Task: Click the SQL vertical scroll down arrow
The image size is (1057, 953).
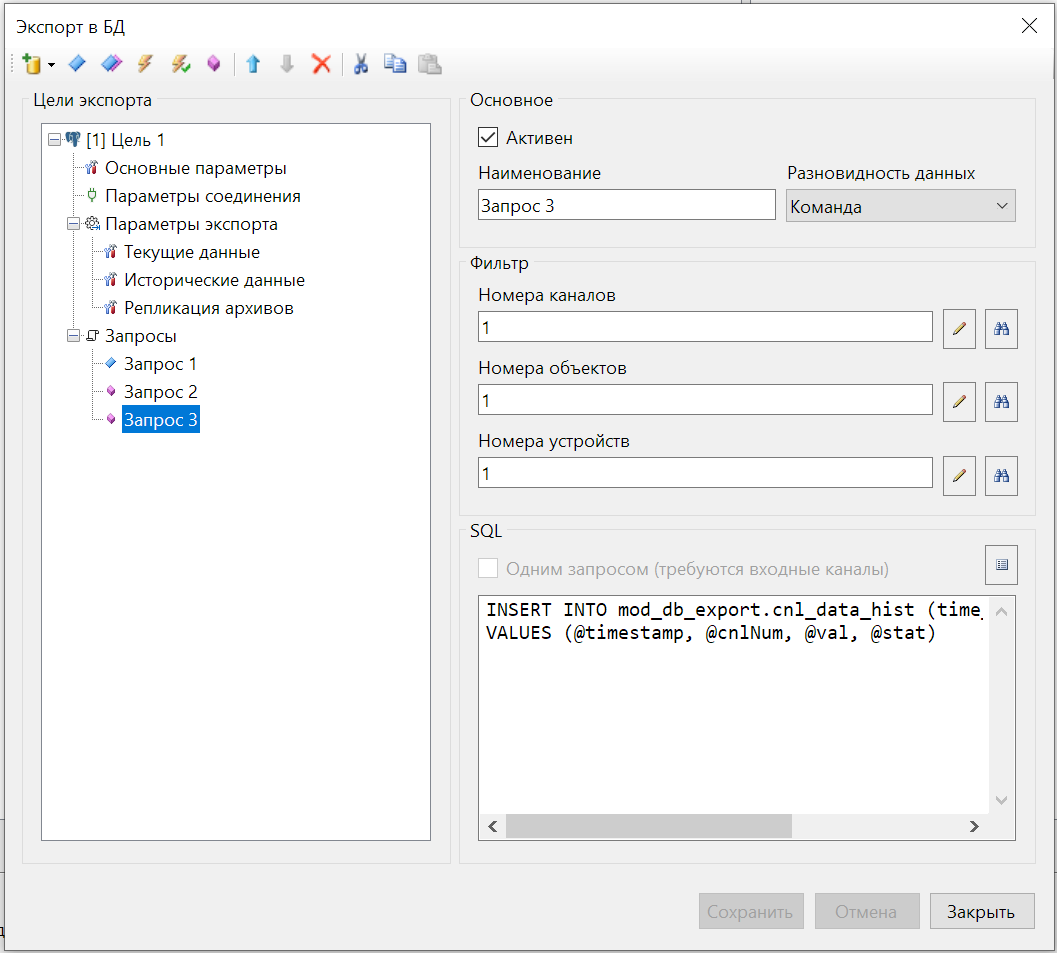Action: point(1002,800)
